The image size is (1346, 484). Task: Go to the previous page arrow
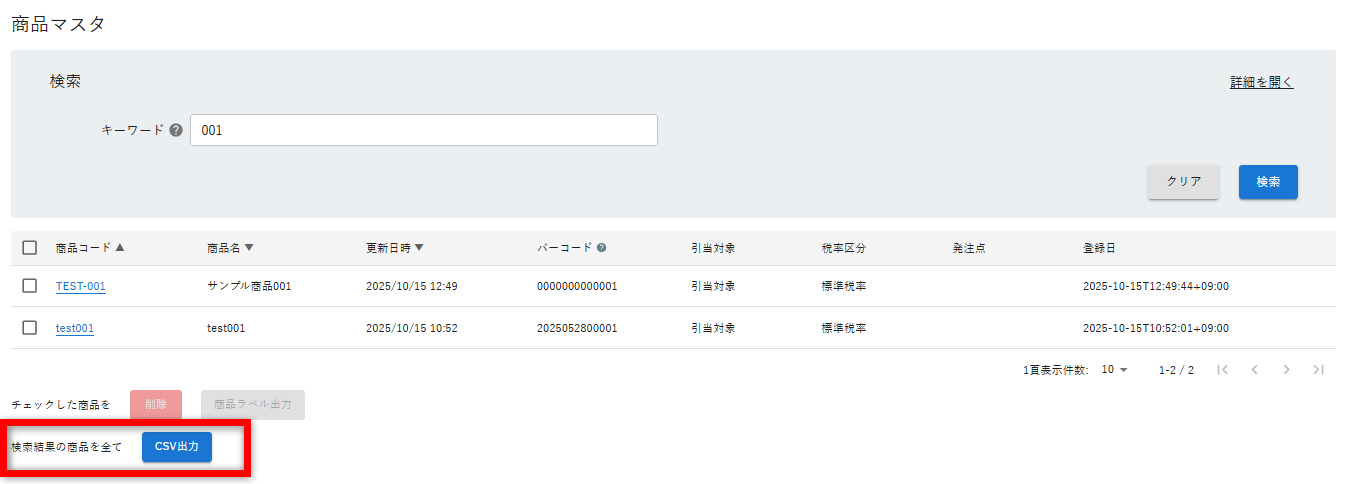point(1254,370)
